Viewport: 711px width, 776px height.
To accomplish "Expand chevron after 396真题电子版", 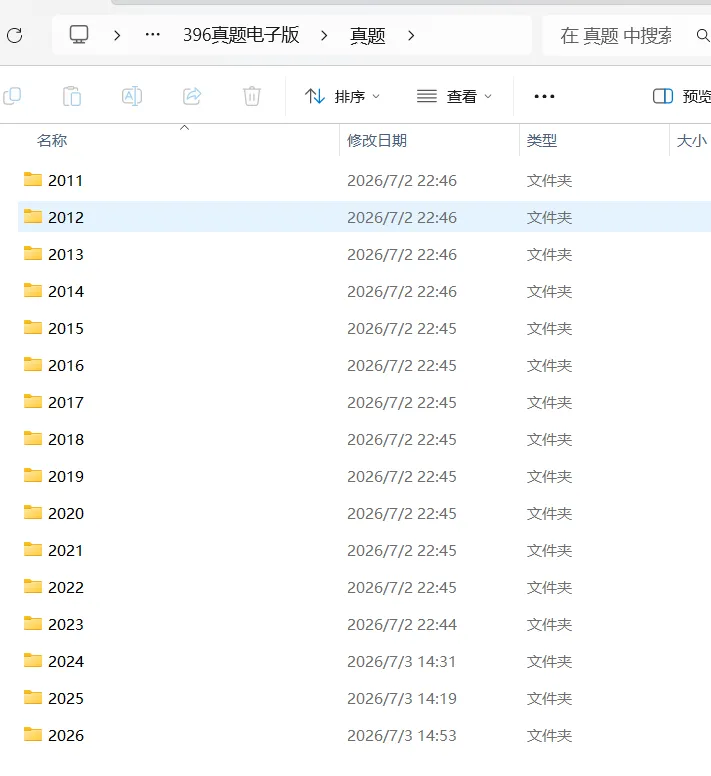I will tap(324, 35).
